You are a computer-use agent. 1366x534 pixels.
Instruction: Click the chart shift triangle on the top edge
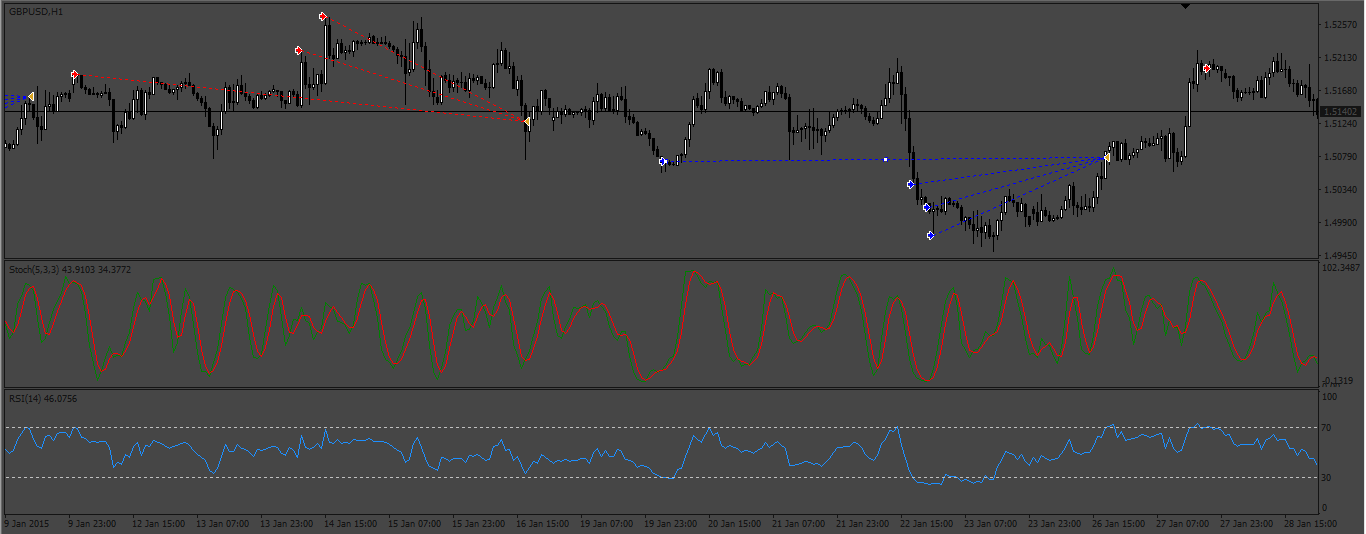[1185, 6]
